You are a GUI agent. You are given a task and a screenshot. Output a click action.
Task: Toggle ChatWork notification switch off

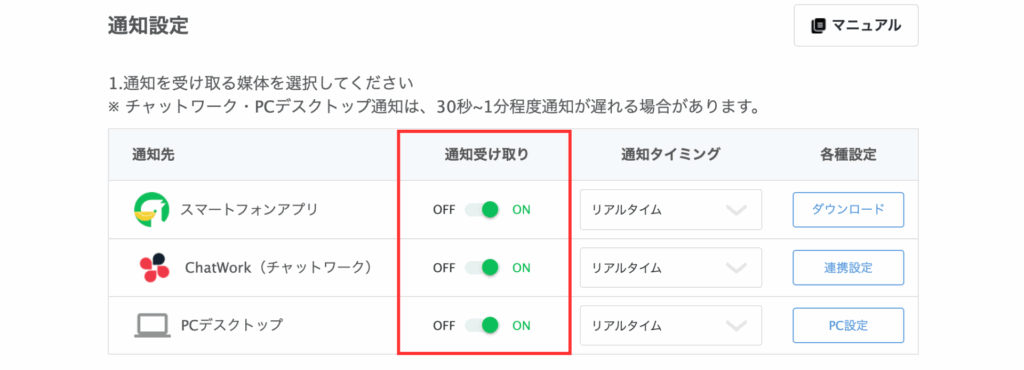[482, 268]
